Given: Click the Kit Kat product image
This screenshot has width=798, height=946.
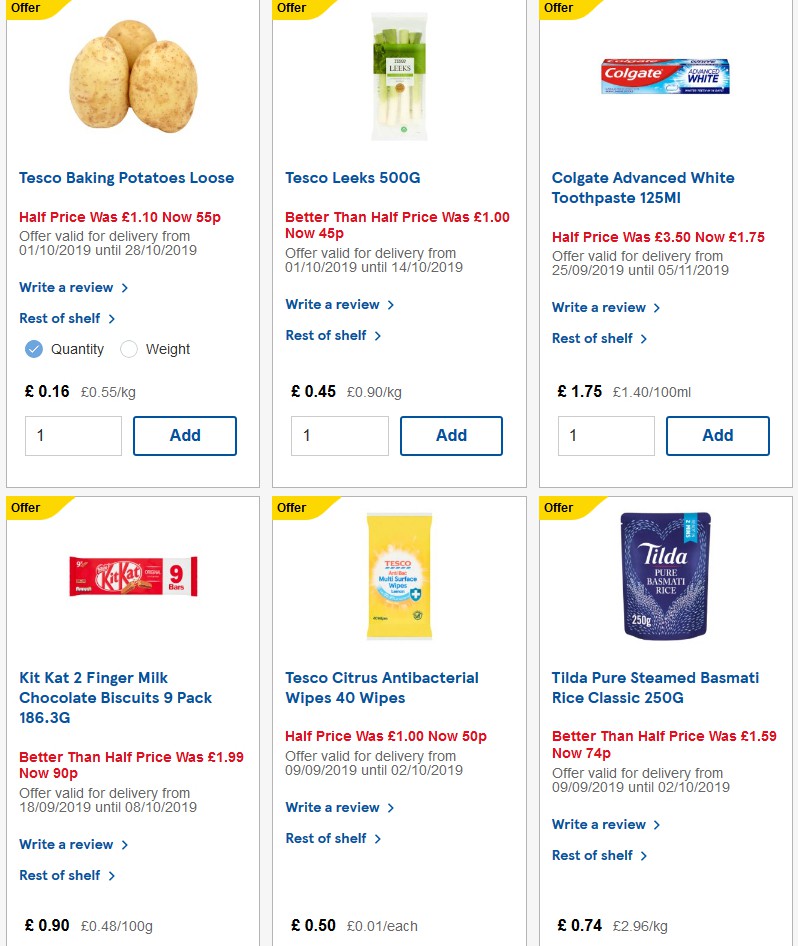Looking at the screenshot, I should click(x=133, y=578).
